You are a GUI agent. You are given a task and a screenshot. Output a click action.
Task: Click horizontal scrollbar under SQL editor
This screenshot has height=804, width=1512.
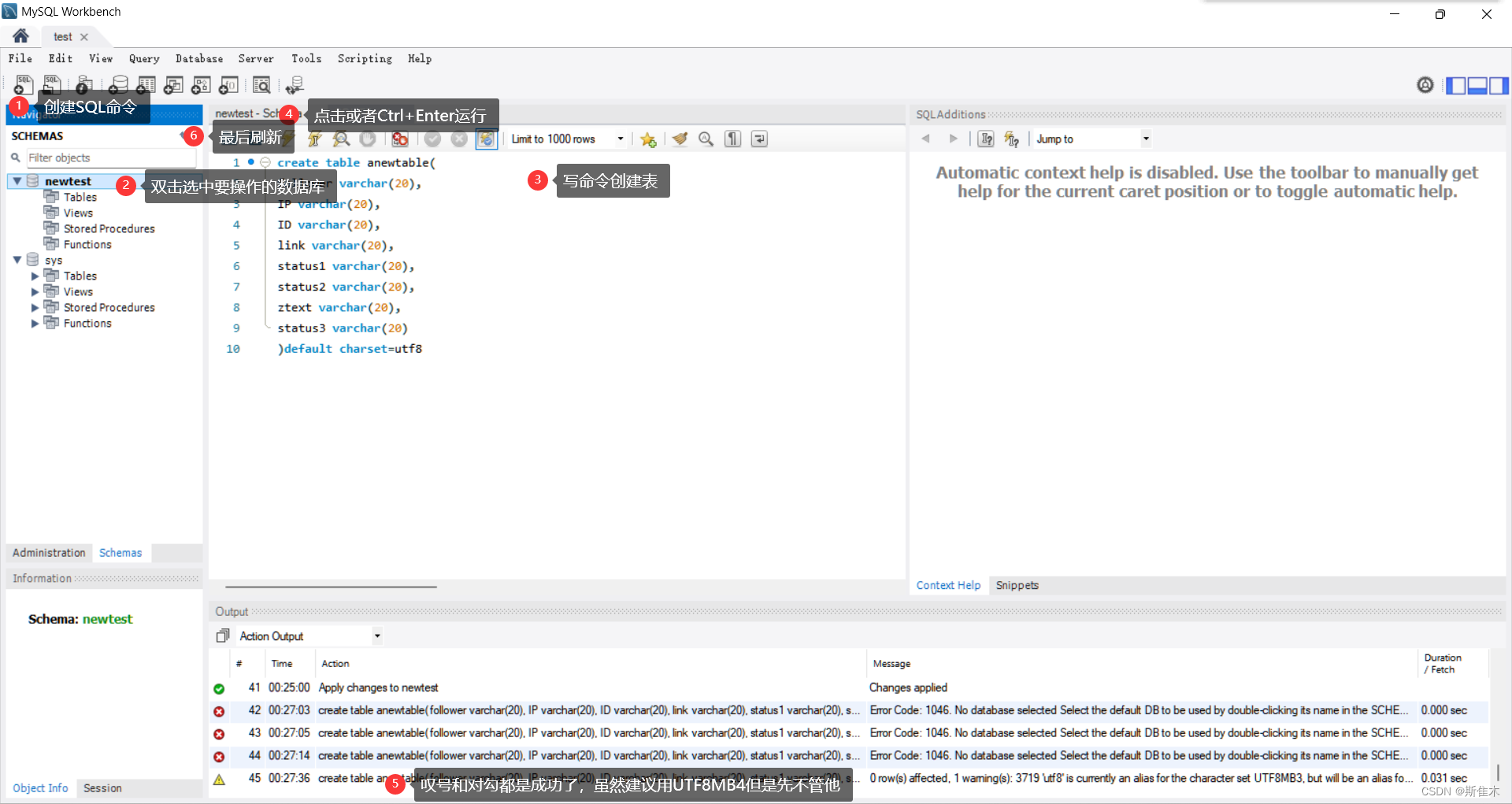point(331,586)
